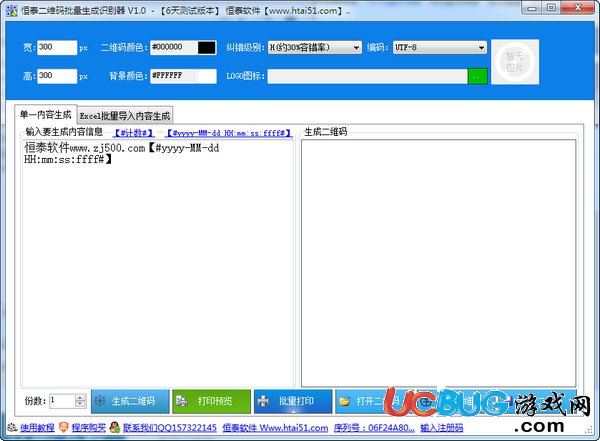This screenshot has height=441, width=600.
Task: Maximize the window
Action: pos(551,8)
